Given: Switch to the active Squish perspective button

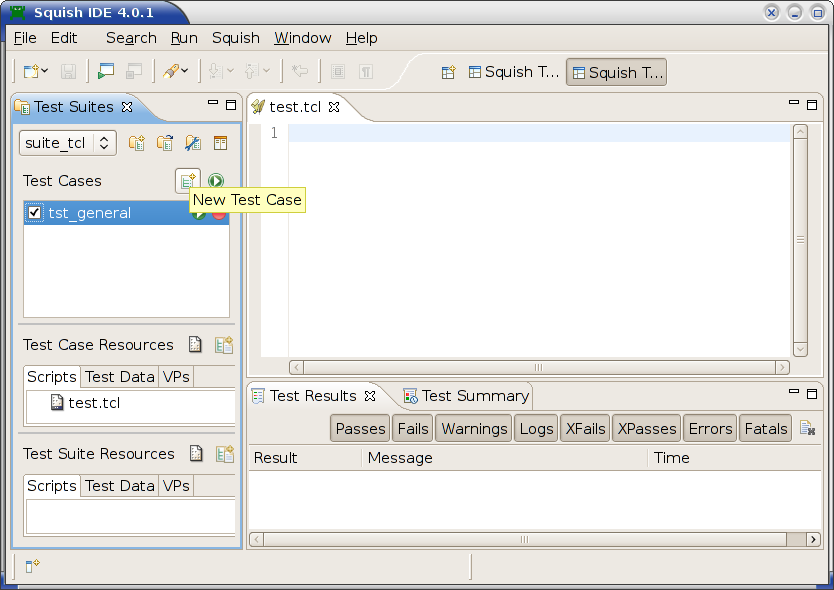Looking at the screenshot, I should tap(616, 71).
